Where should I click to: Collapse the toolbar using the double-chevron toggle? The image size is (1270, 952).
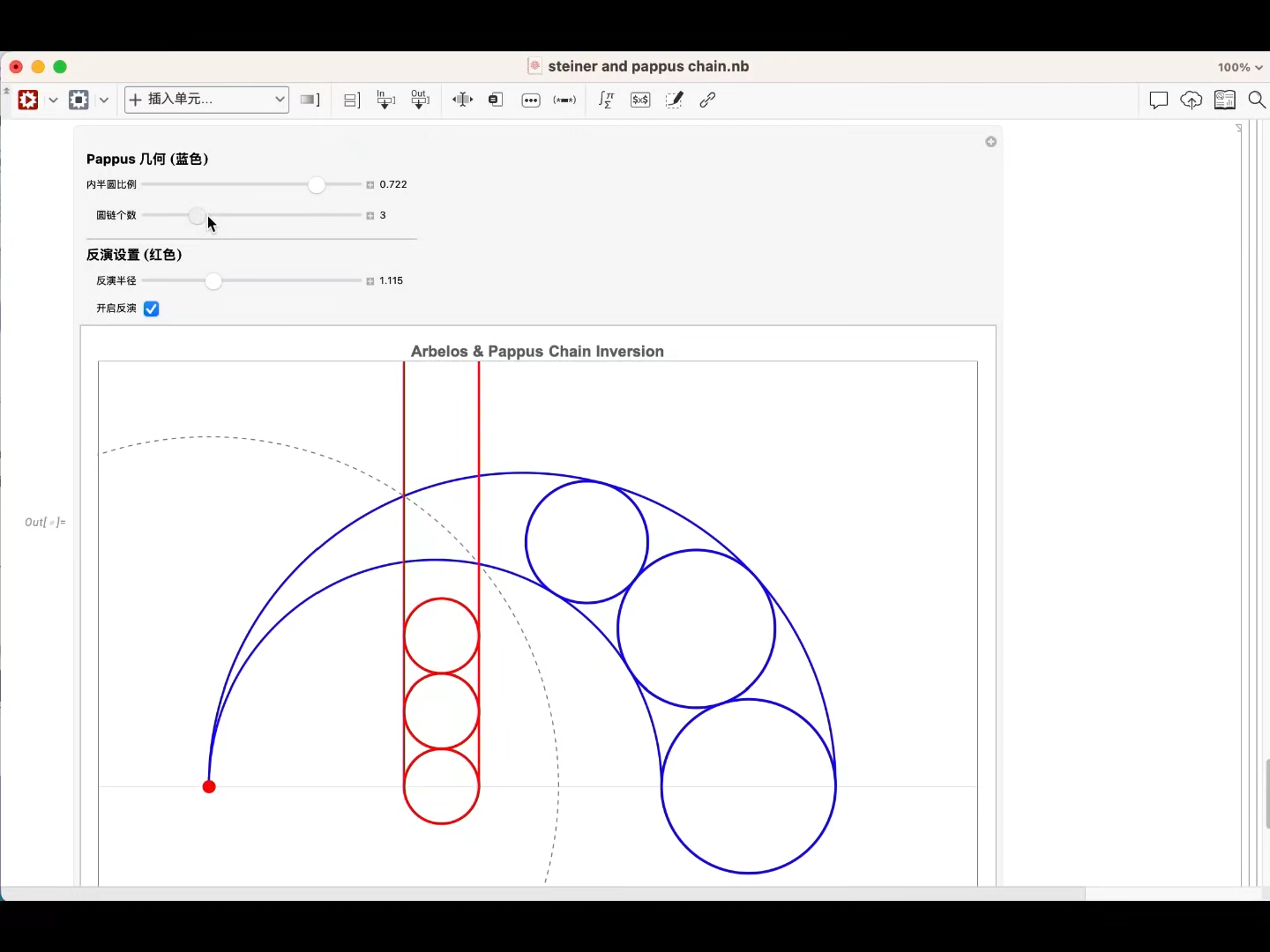tap(7, 91)
